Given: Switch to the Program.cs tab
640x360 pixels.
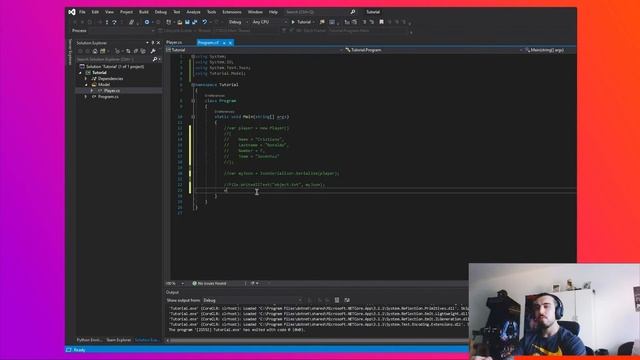Looking at the screenshot, I should [208, 42].
